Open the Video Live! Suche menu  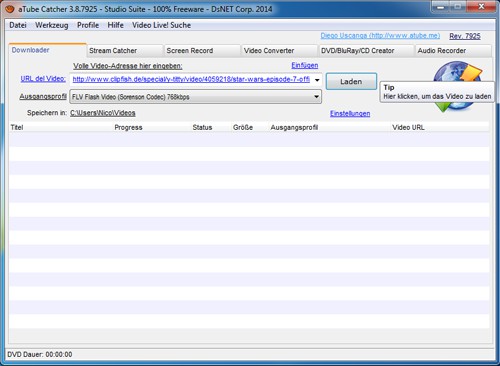click(161, 25)
